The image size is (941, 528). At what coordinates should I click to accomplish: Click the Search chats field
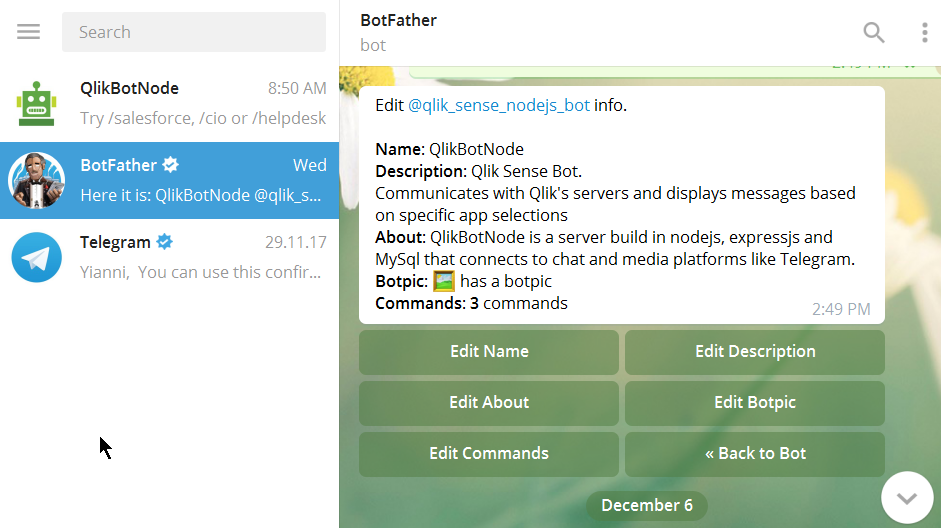pos(194,32)
